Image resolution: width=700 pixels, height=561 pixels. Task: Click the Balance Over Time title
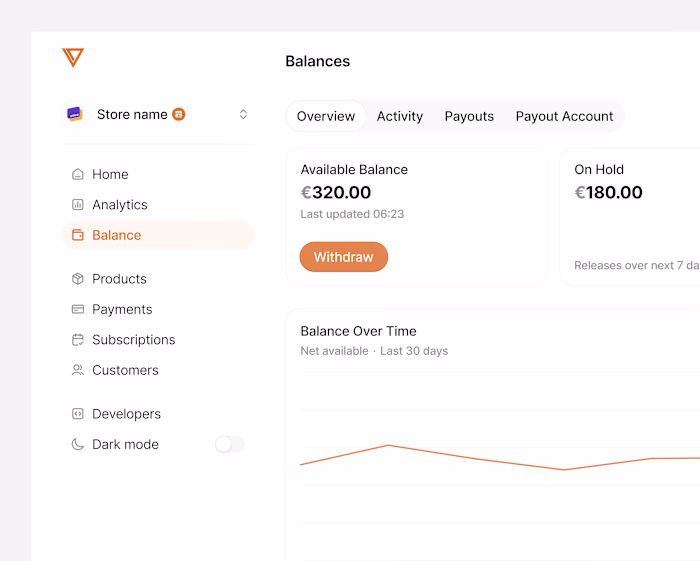tap(358, 331)
